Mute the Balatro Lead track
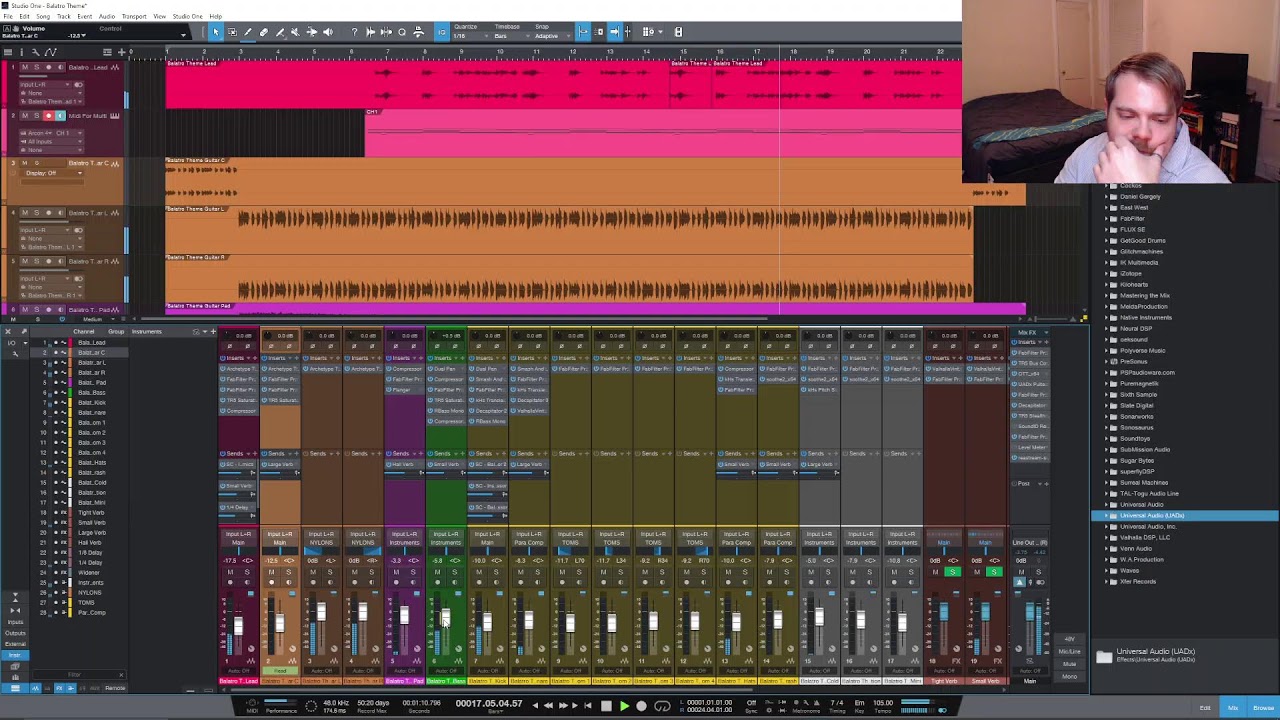Screen dimensions: 1280x720 25,67
